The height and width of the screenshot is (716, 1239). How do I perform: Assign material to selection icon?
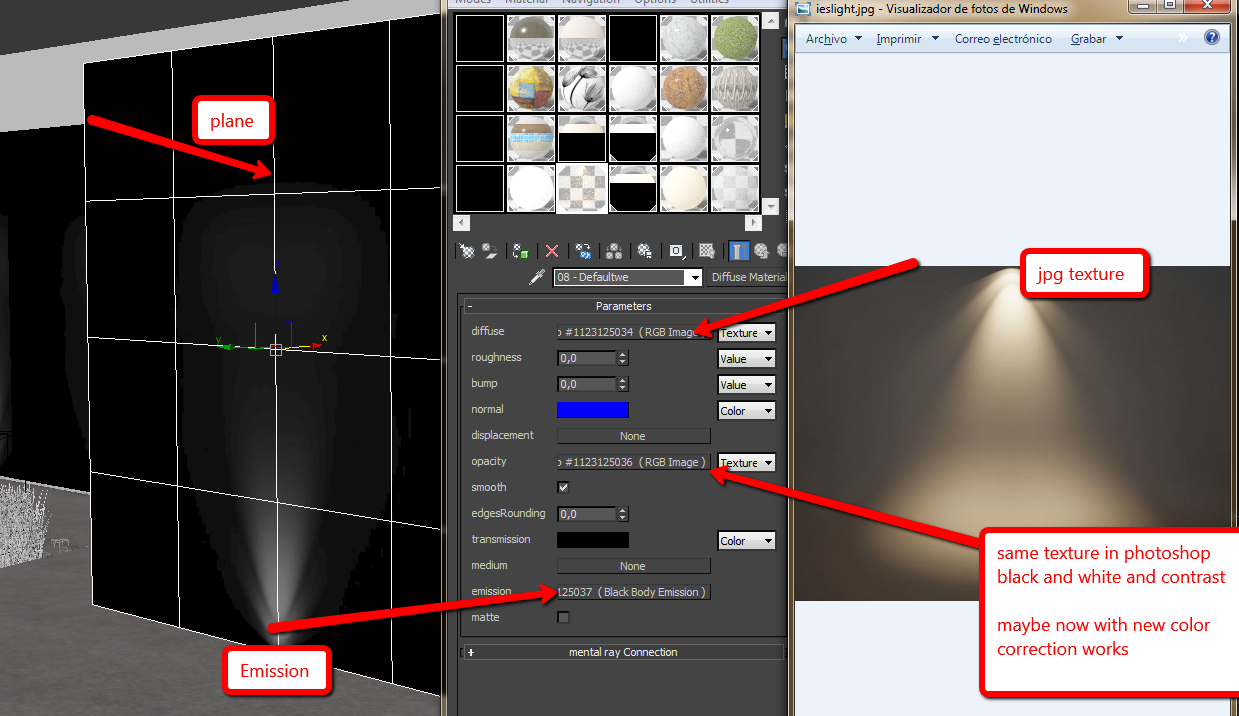click(520, 251)
